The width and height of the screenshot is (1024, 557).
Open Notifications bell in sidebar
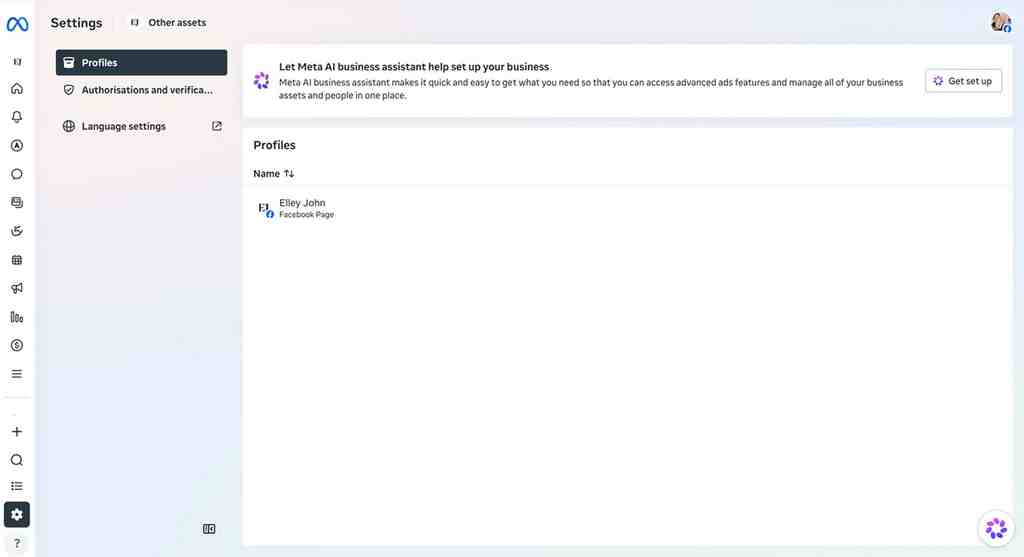[x=17, y=117]
